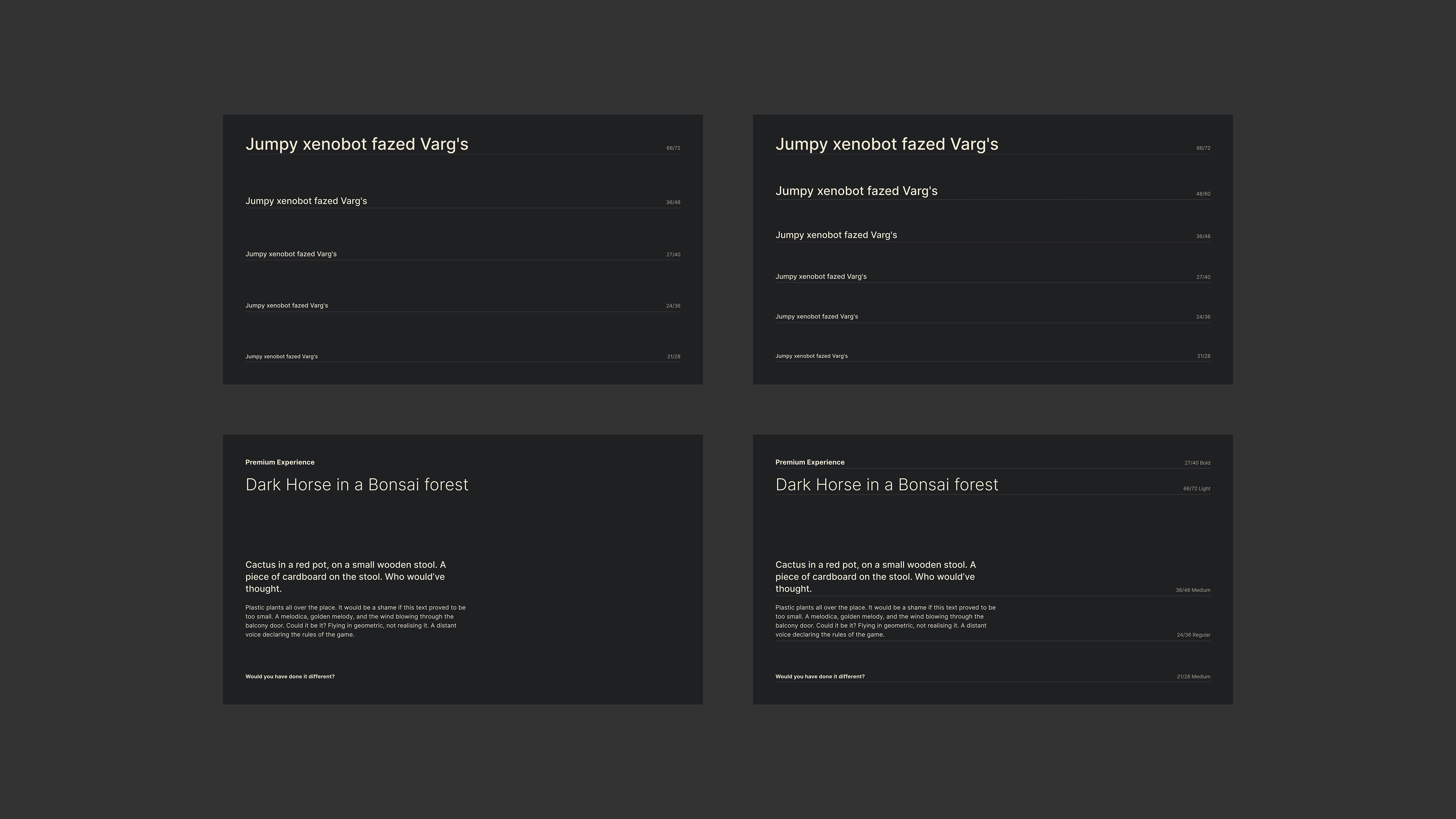
Task: Select the 48/60 heading in top-right panel
Action: (x=856, y=191)
